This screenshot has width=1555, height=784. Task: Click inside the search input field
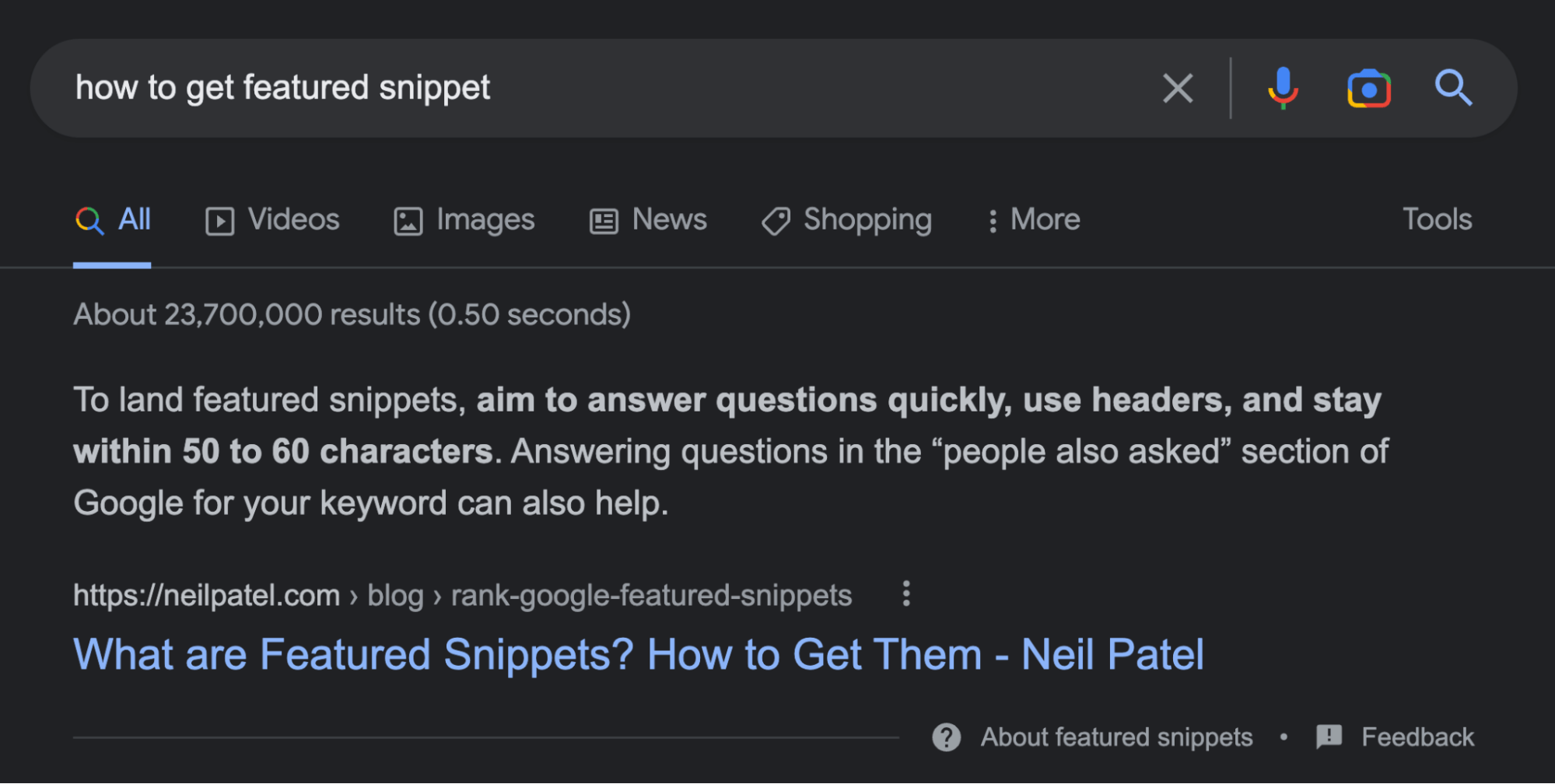pos(545,88)
